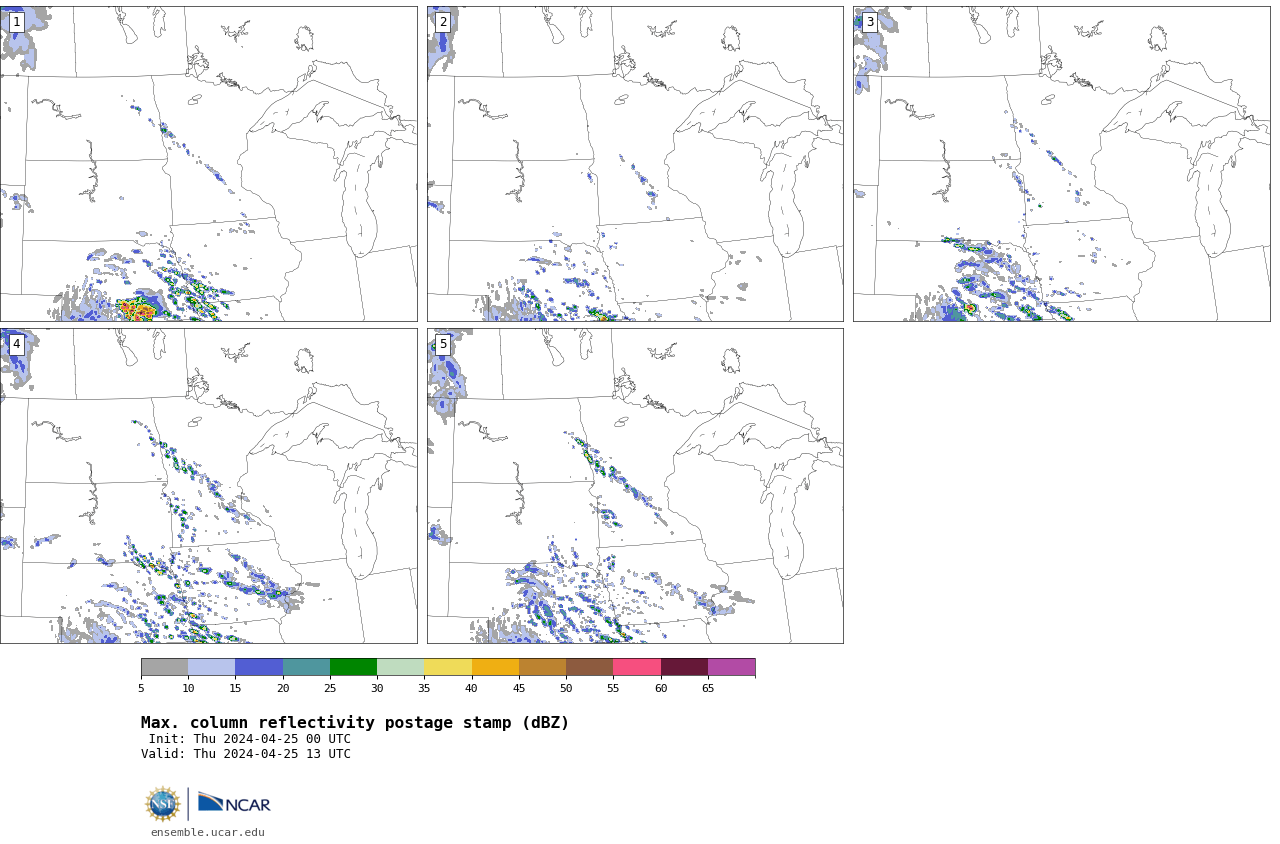Open ensemble member 4 reflectivity map
1280x844 pixels.
pyautogui.click(x=208, y=486)
